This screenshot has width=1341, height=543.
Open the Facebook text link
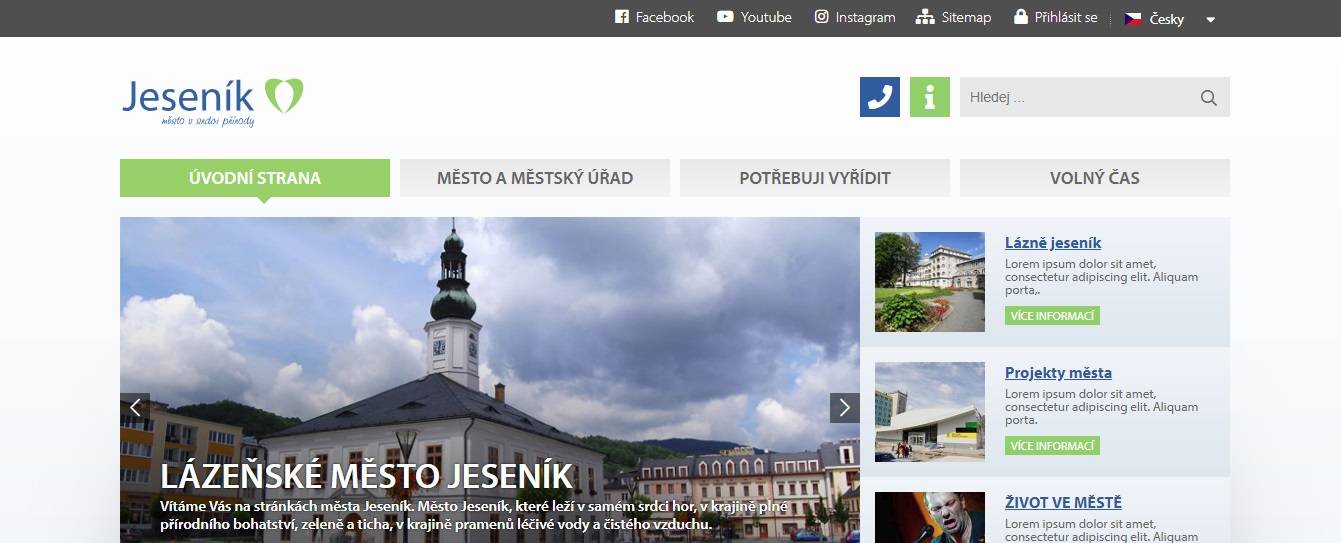665,17
